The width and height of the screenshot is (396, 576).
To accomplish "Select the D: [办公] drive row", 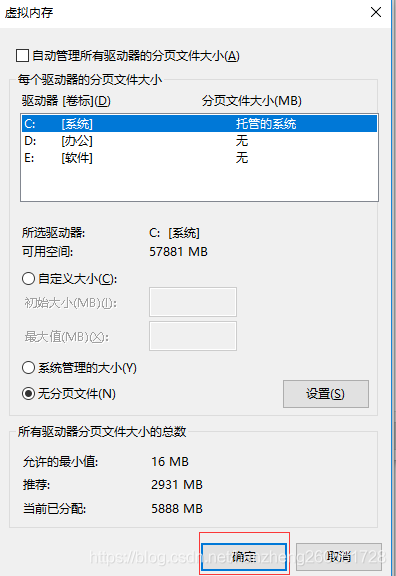I will (x=199, y=141).
